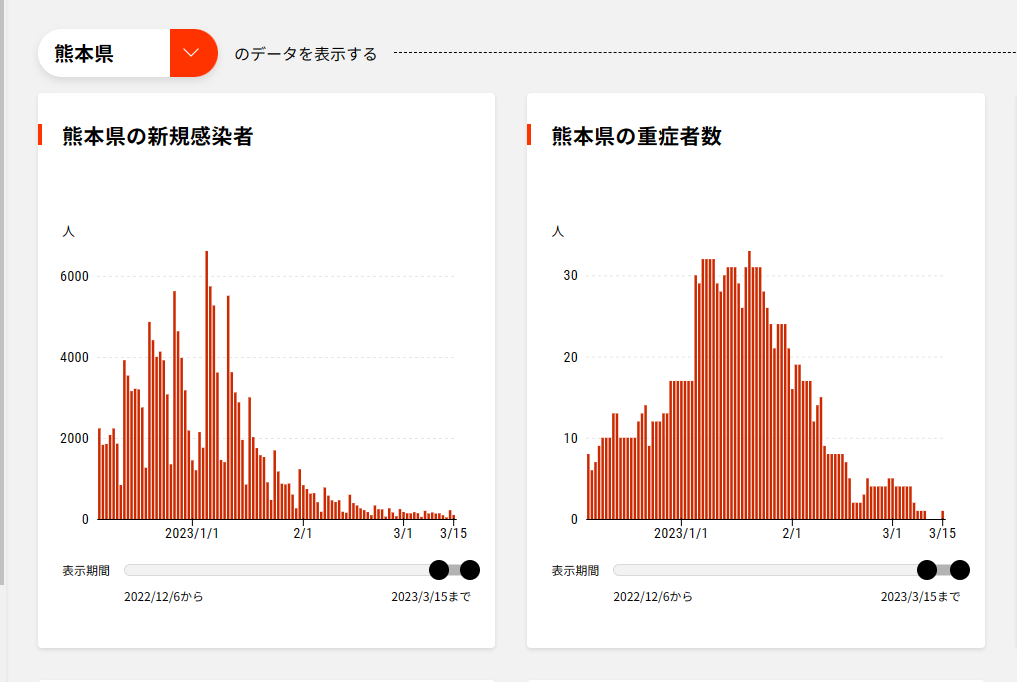Screen dimensions: 1017x682
Task: Click the 10 y-axis value in 重症者数 chart
Action: 571,439
